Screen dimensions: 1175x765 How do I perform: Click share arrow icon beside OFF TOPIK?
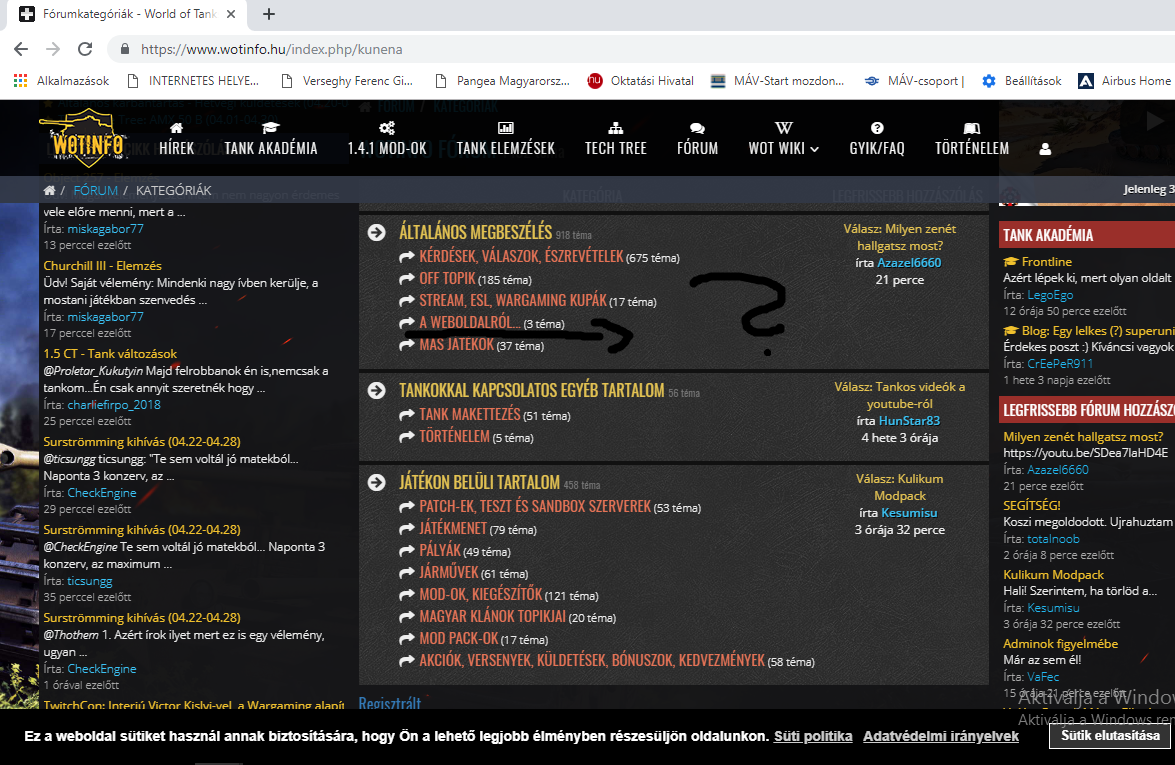(x=407, y=279)
